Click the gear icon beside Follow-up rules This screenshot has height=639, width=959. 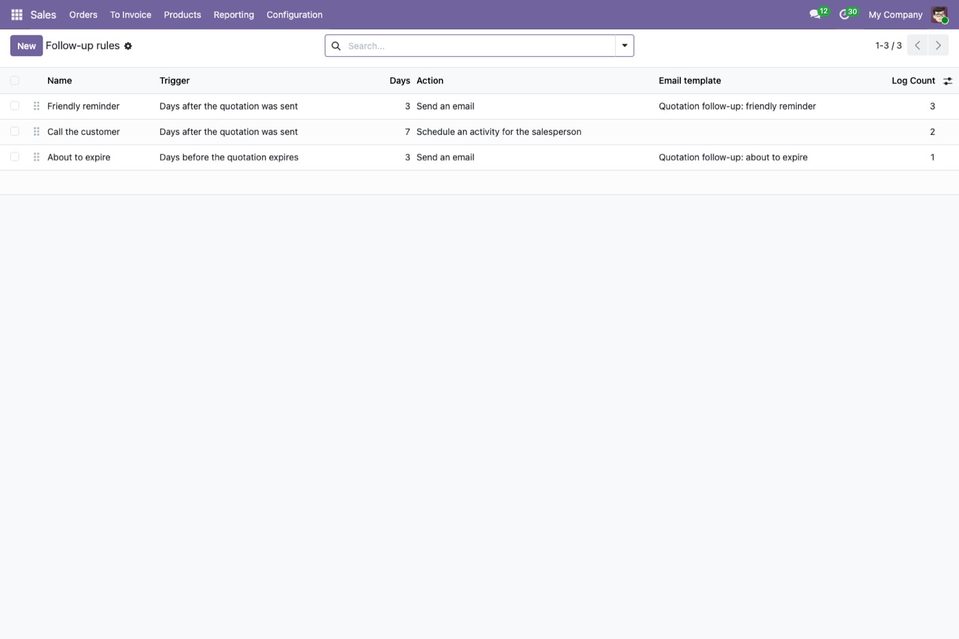pyautogui.click(x=128, y=46)
